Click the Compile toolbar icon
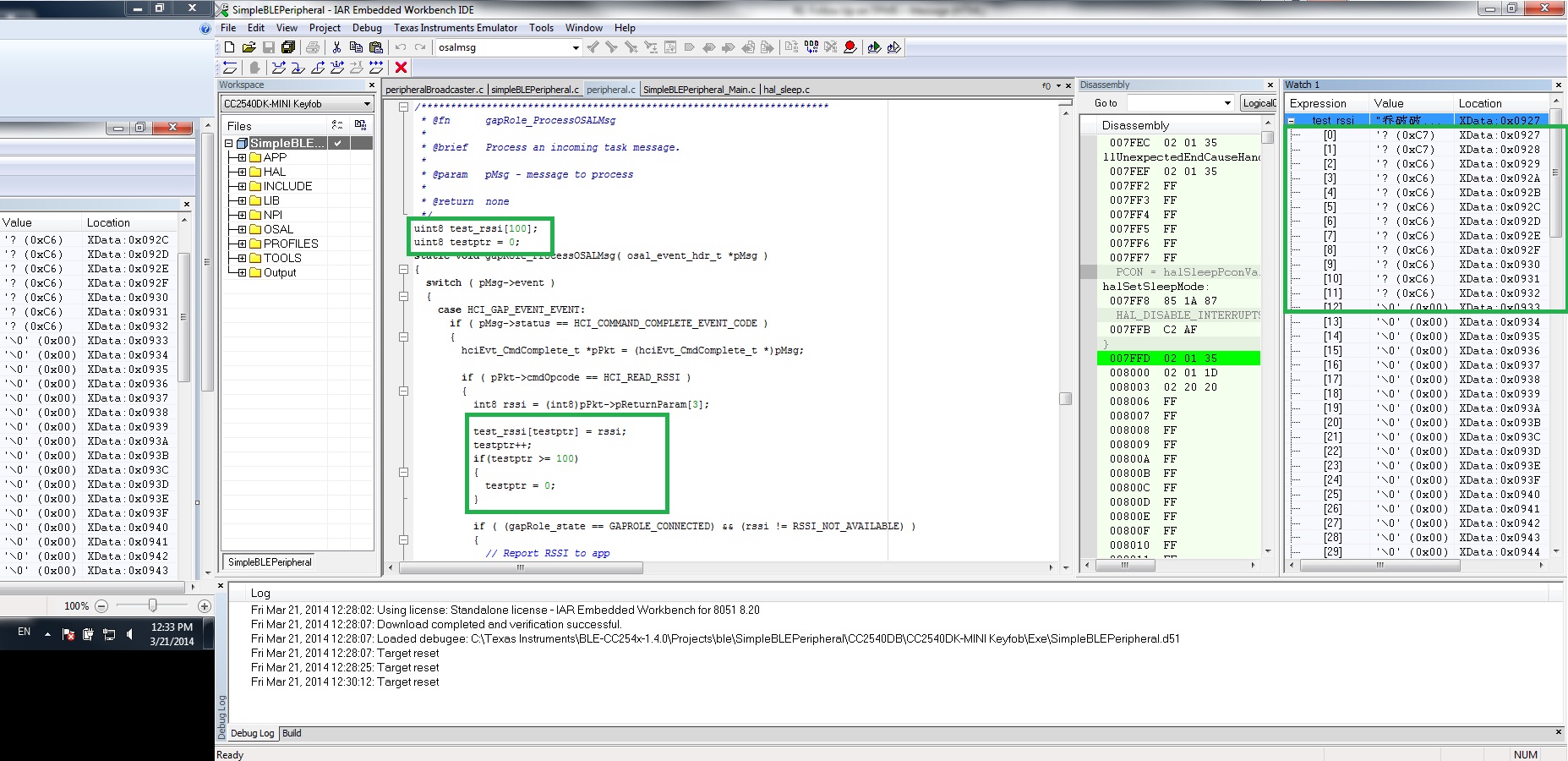 [791, 47]
